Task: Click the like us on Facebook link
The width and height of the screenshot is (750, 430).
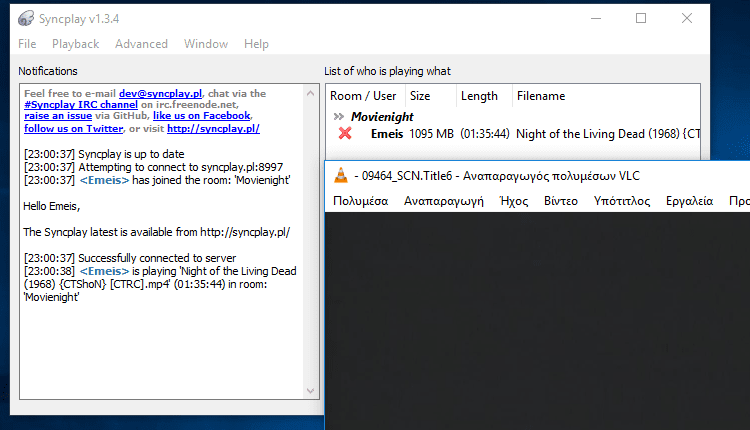Action: [x=201, y=116]
